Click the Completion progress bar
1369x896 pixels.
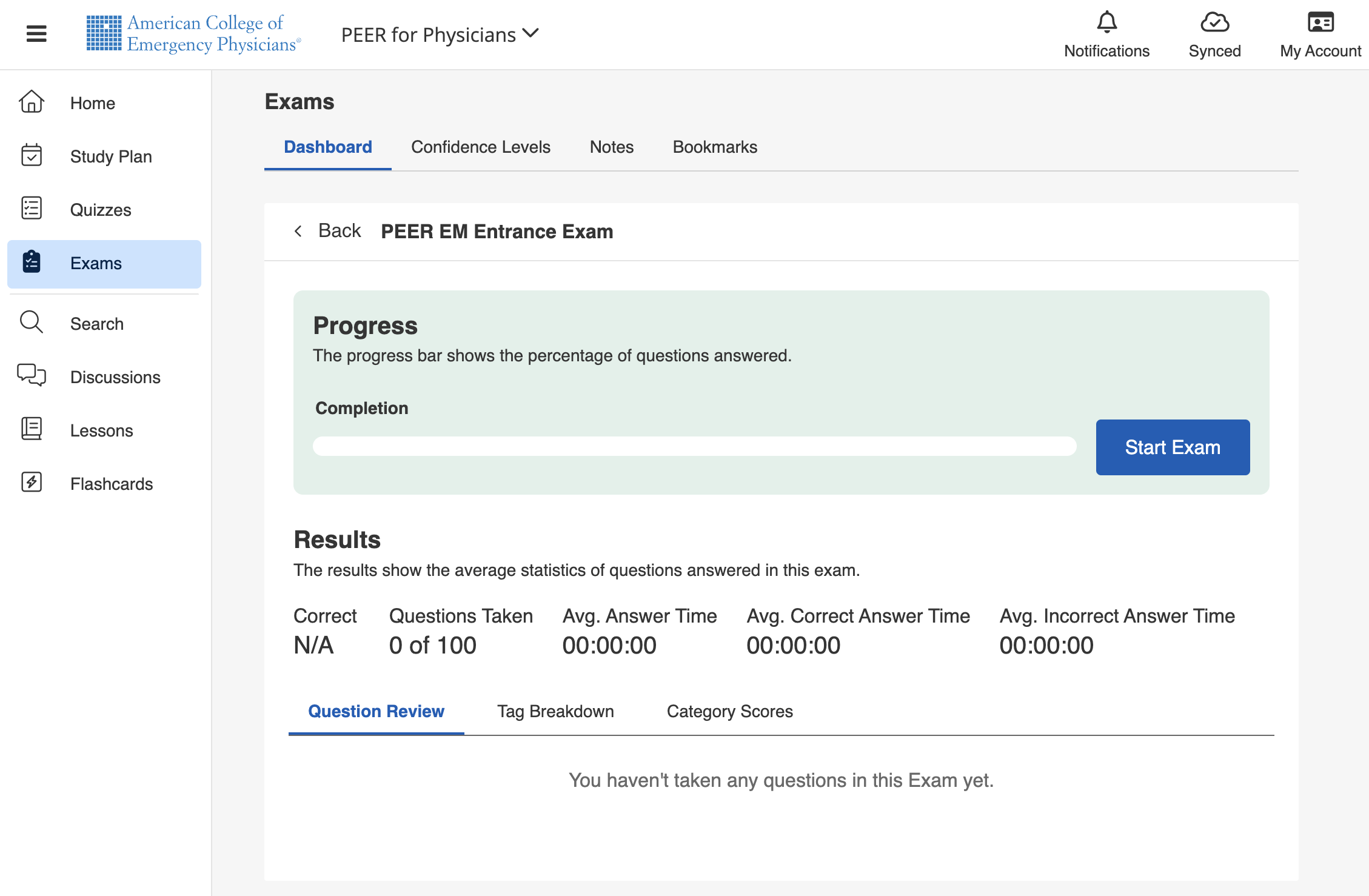click(x=695, y=446)
